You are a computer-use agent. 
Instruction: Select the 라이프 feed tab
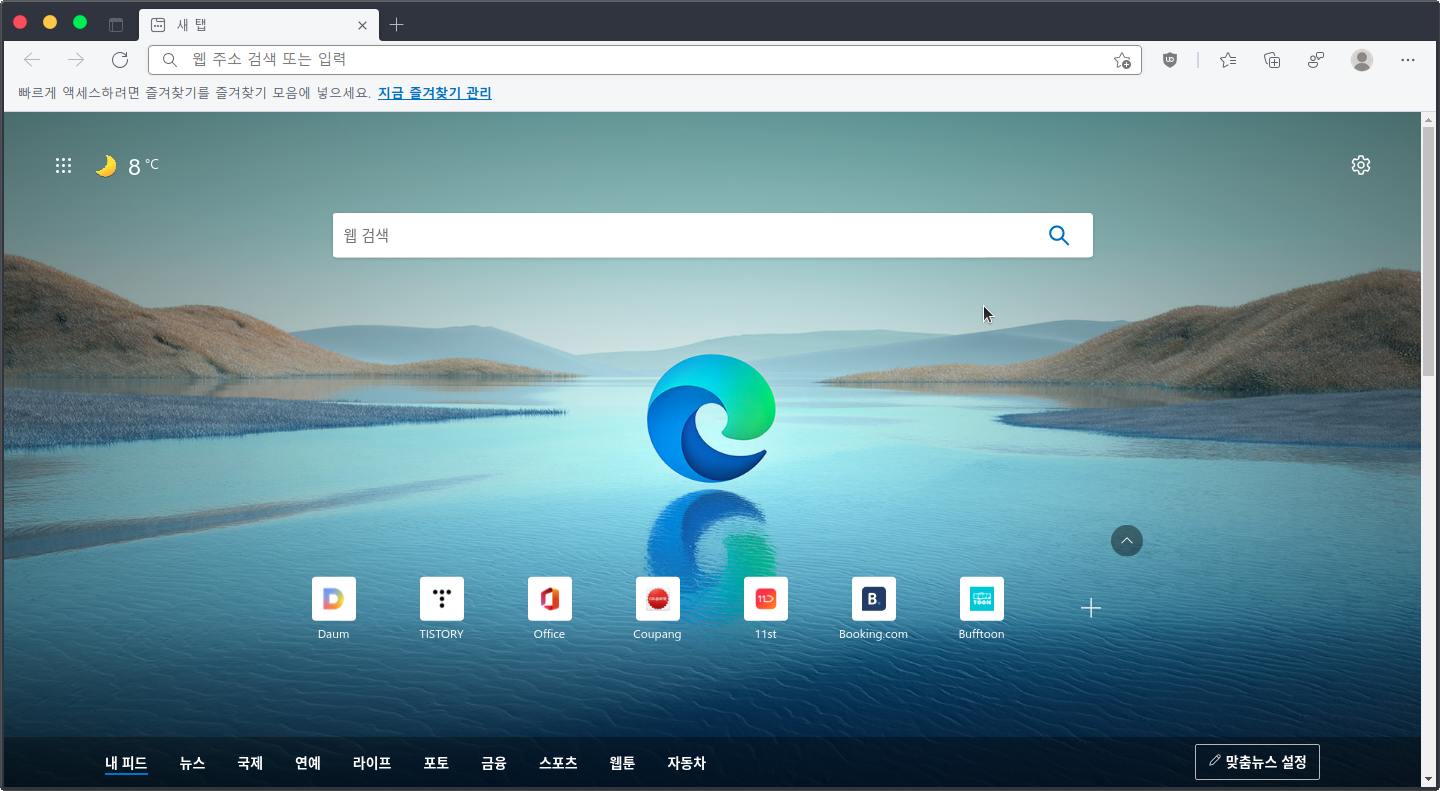(372, 763)
